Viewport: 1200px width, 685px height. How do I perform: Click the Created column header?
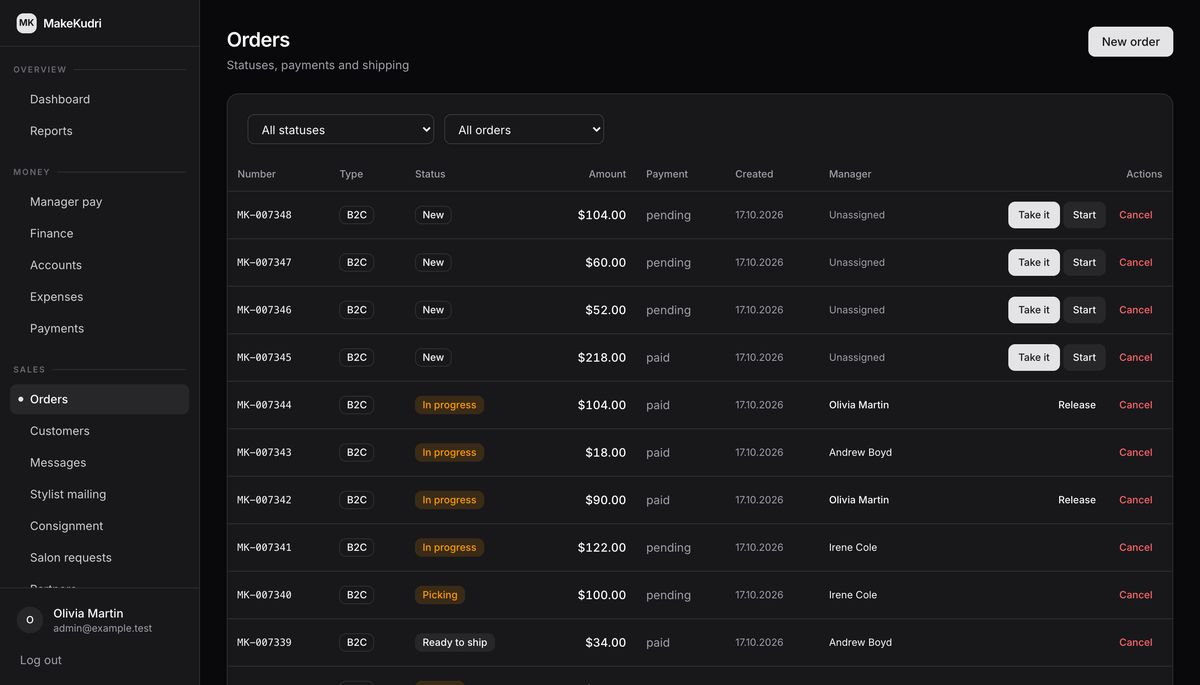pyautogui.click(x=754, y=174)
